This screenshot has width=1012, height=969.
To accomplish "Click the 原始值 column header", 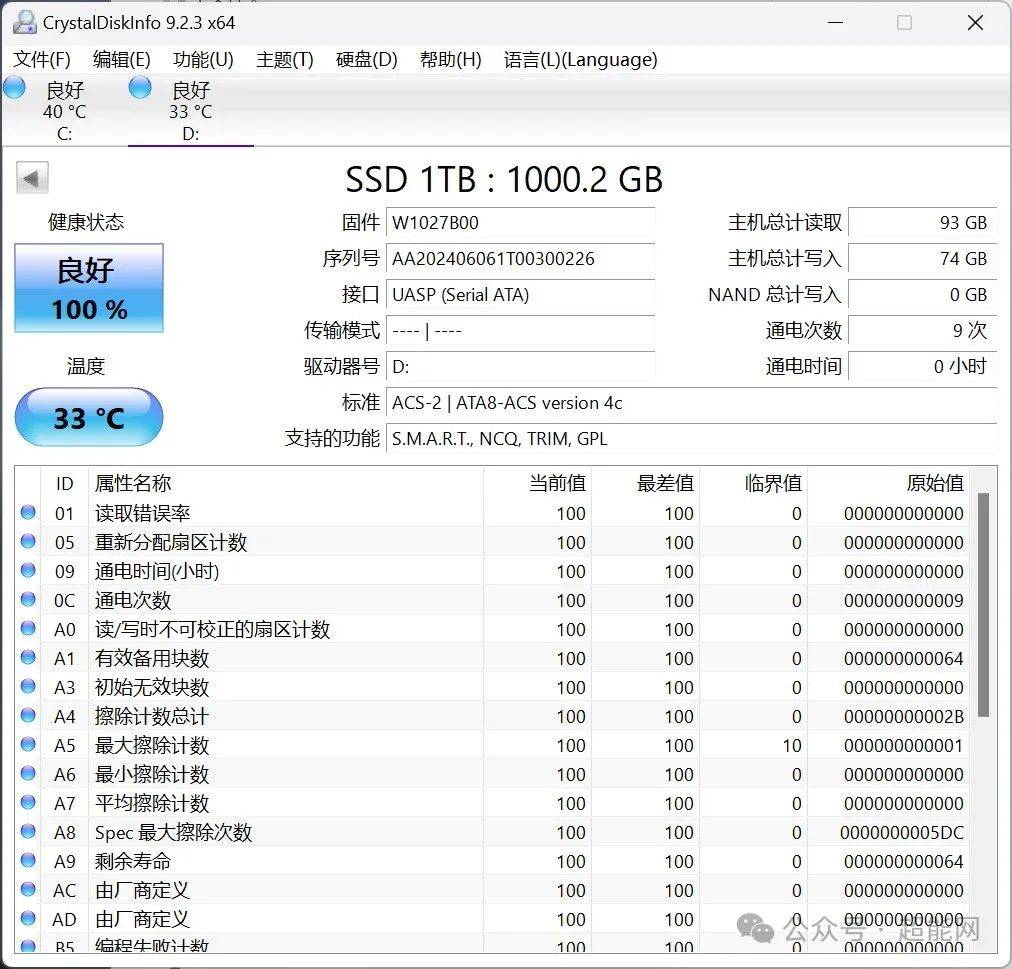I will 889,483.
